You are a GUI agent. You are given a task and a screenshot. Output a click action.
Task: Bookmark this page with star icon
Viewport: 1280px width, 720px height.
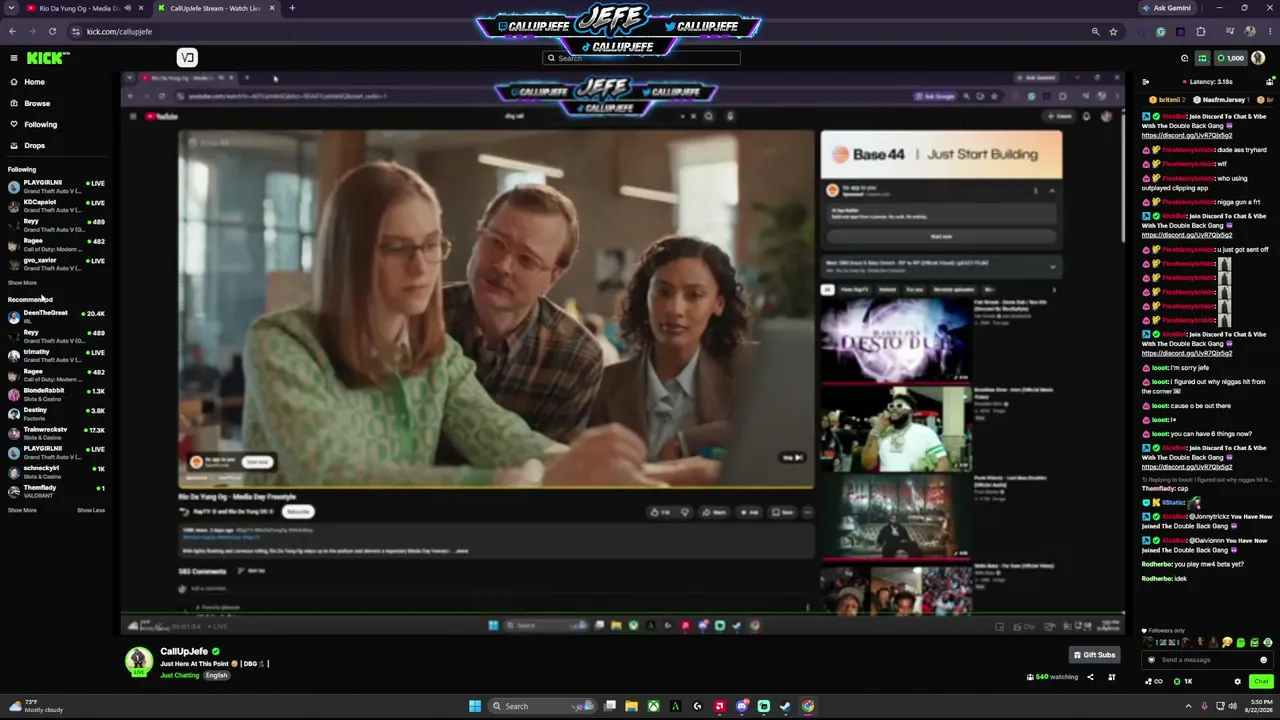(x=1113, y=31)
